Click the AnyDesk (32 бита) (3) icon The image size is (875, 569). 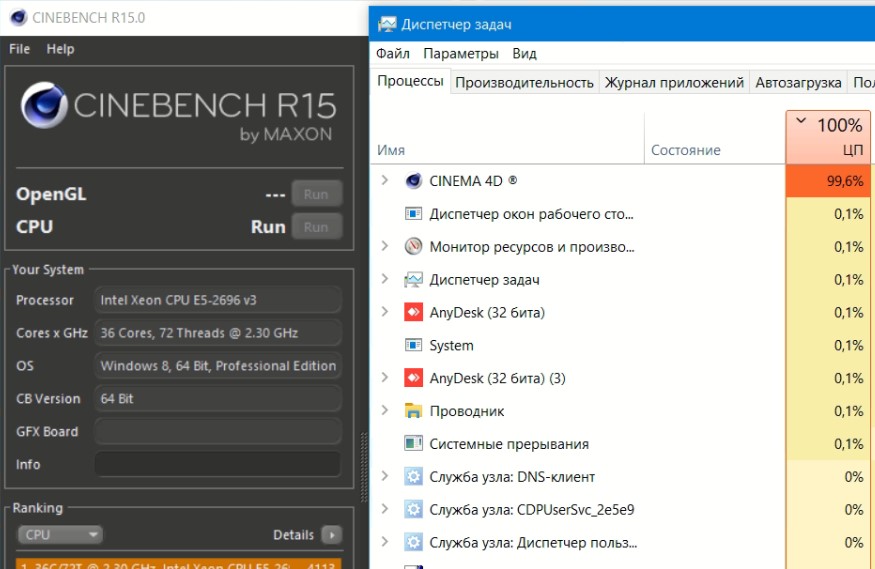[x=414, y=378]
